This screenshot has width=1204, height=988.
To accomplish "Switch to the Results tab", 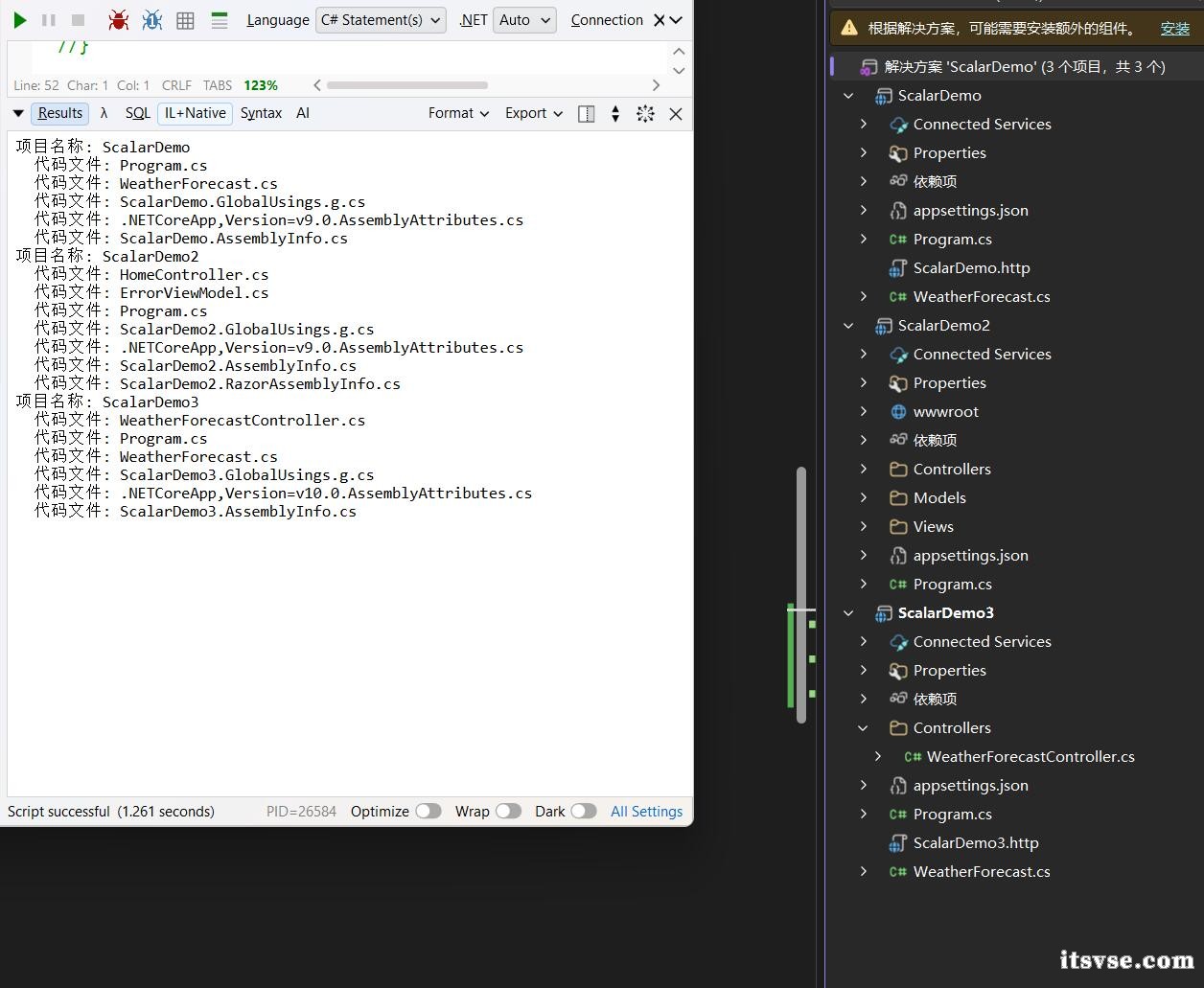I will 60,113.
